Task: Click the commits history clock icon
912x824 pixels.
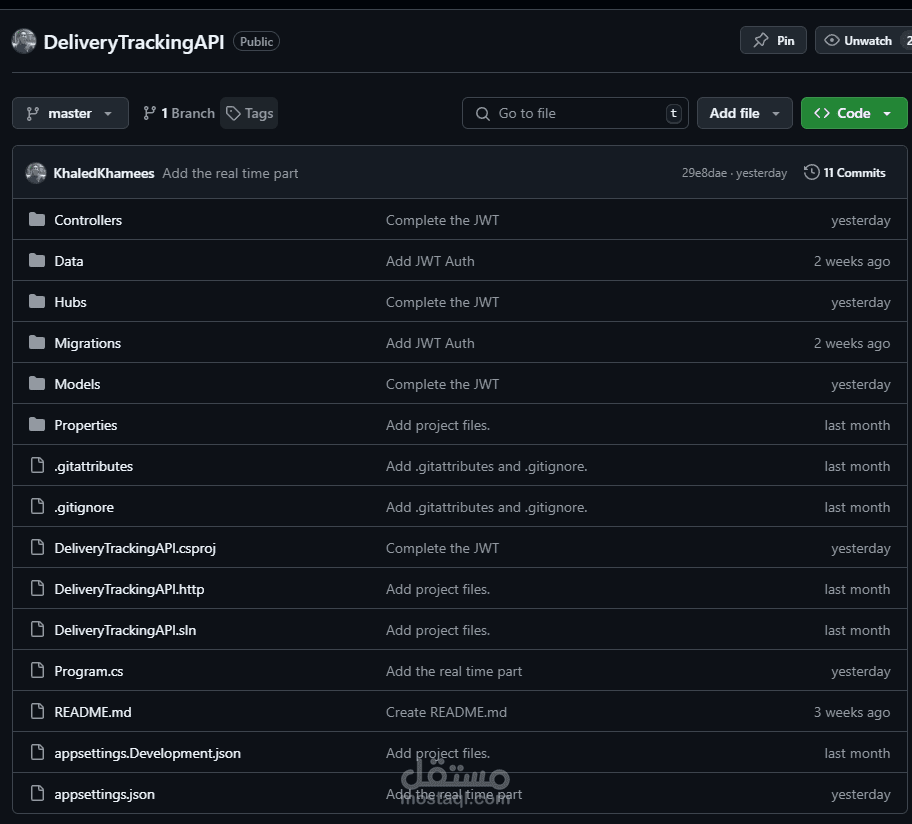Action: (811, 173)
